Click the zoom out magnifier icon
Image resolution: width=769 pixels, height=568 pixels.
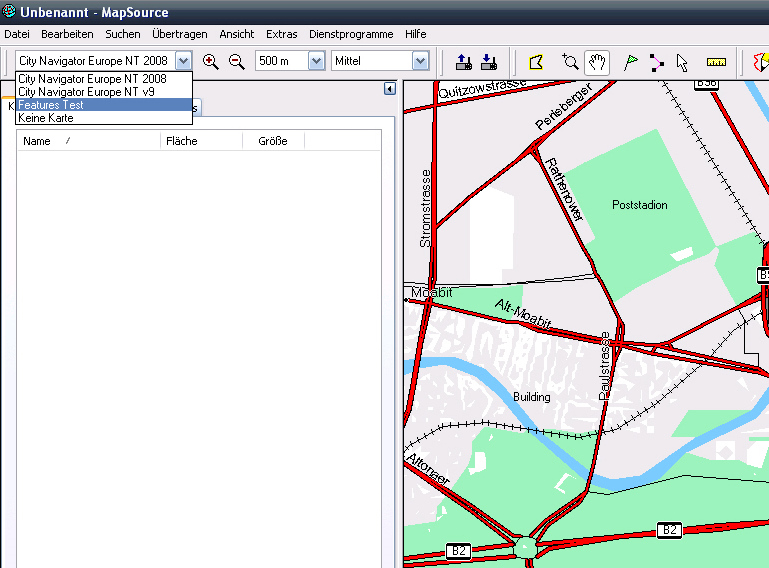pos(237,61)
